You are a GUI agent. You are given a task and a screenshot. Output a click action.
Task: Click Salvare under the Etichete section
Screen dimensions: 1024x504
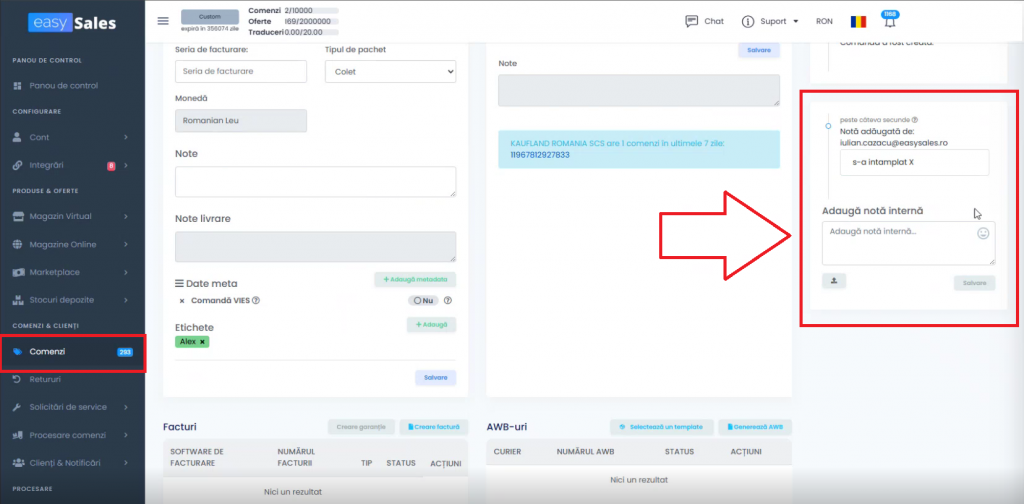click(x=436, y=377)
